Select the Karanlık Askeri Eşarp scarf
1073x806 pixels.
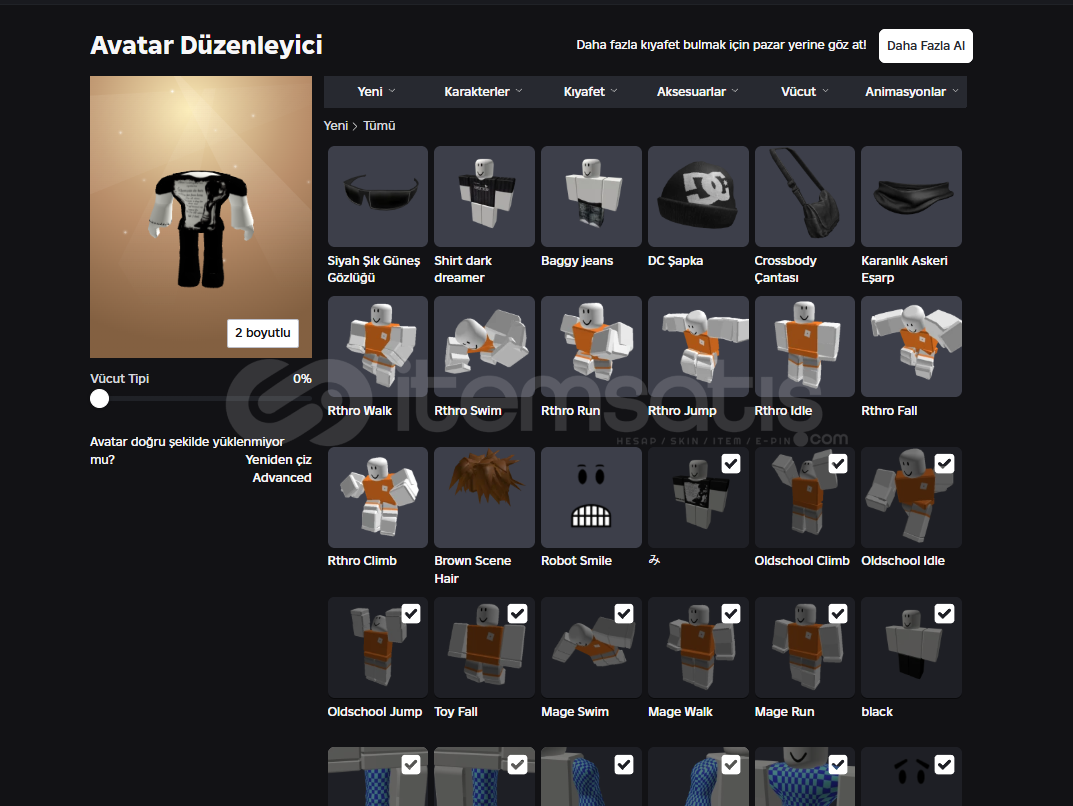point(912,196)
